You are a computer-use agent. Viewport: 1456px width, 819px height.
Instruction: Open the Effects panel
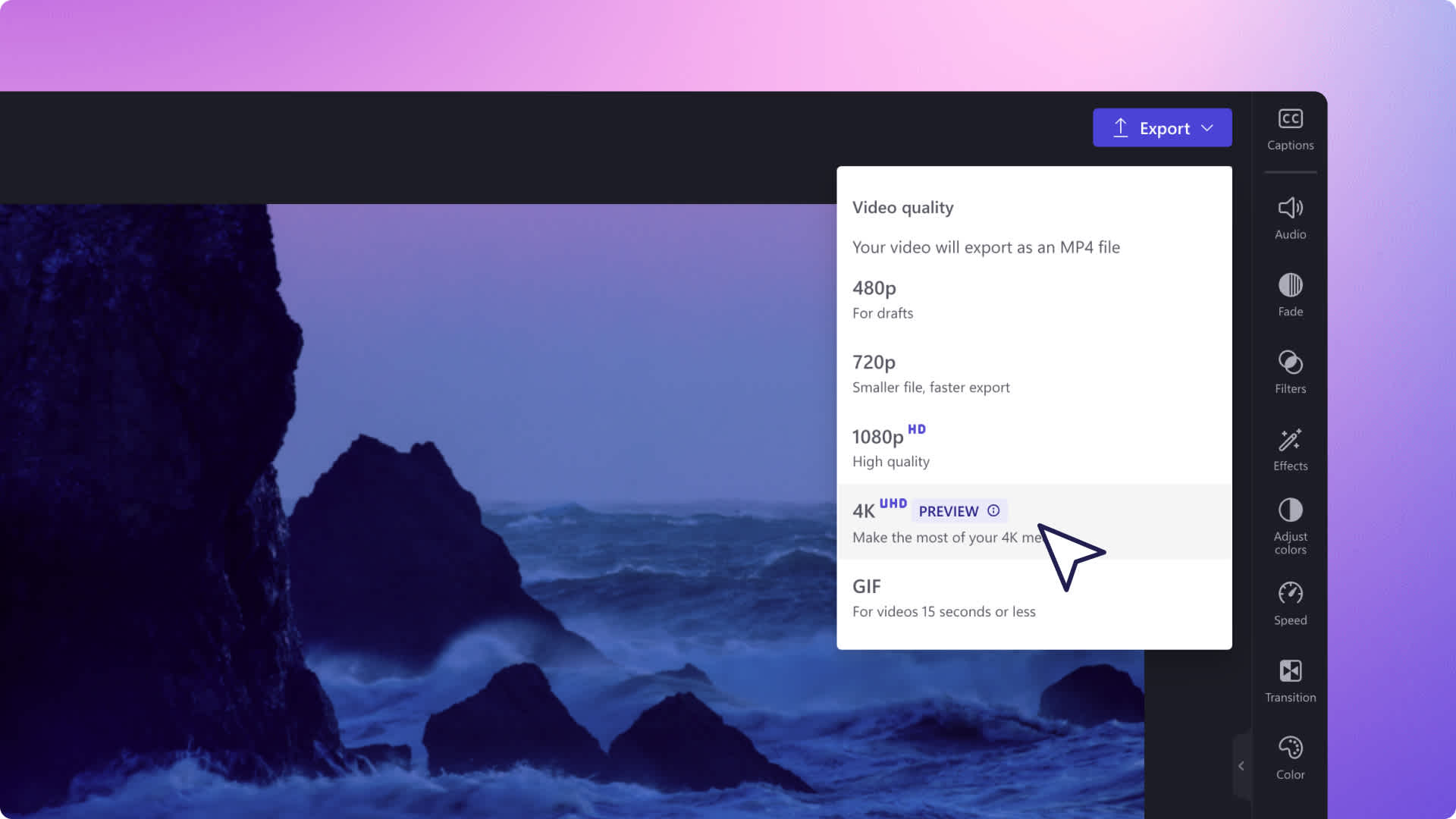click(x=1290, y=448)
